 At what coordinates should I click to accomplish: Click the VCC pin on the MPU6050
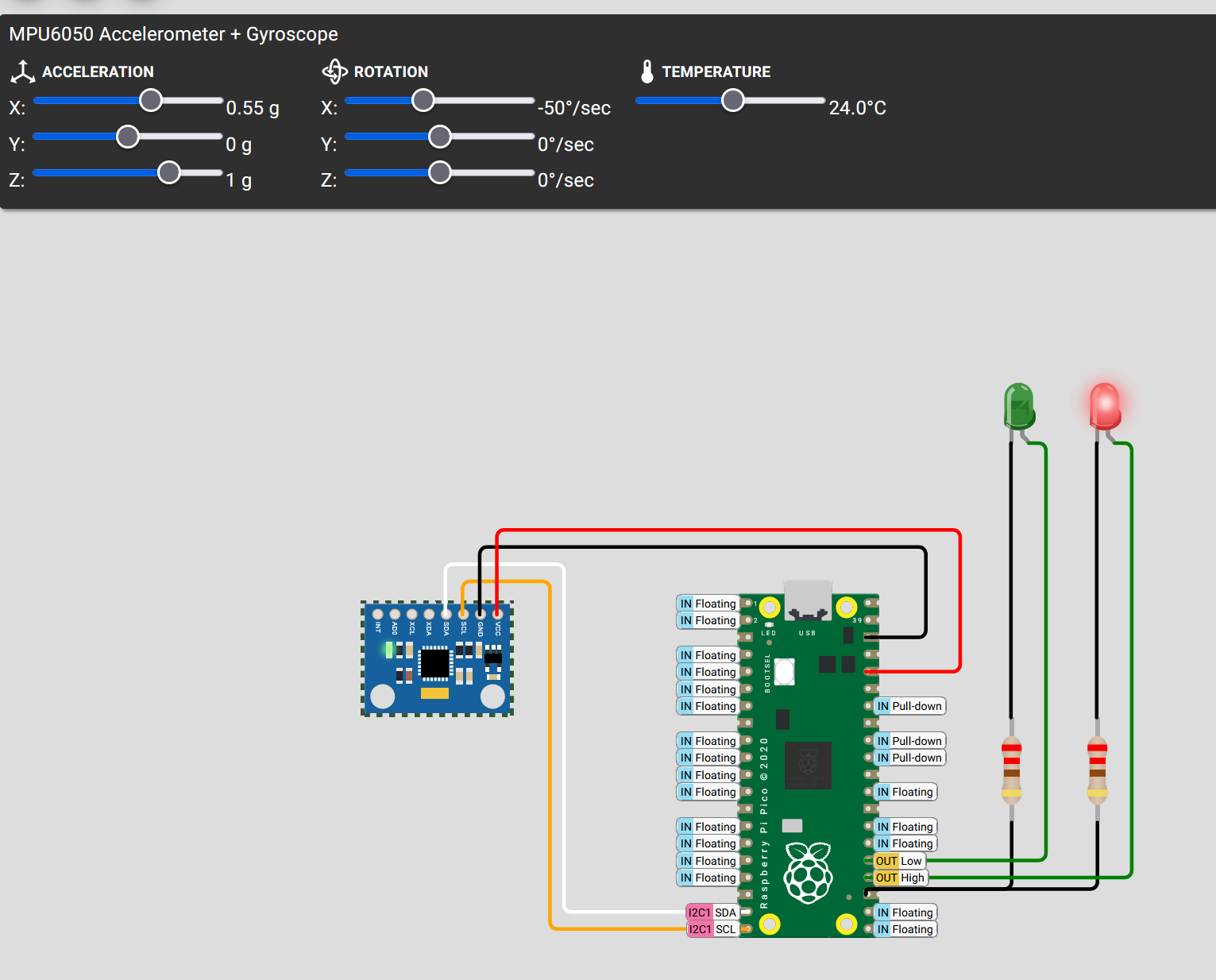[497, 613]
